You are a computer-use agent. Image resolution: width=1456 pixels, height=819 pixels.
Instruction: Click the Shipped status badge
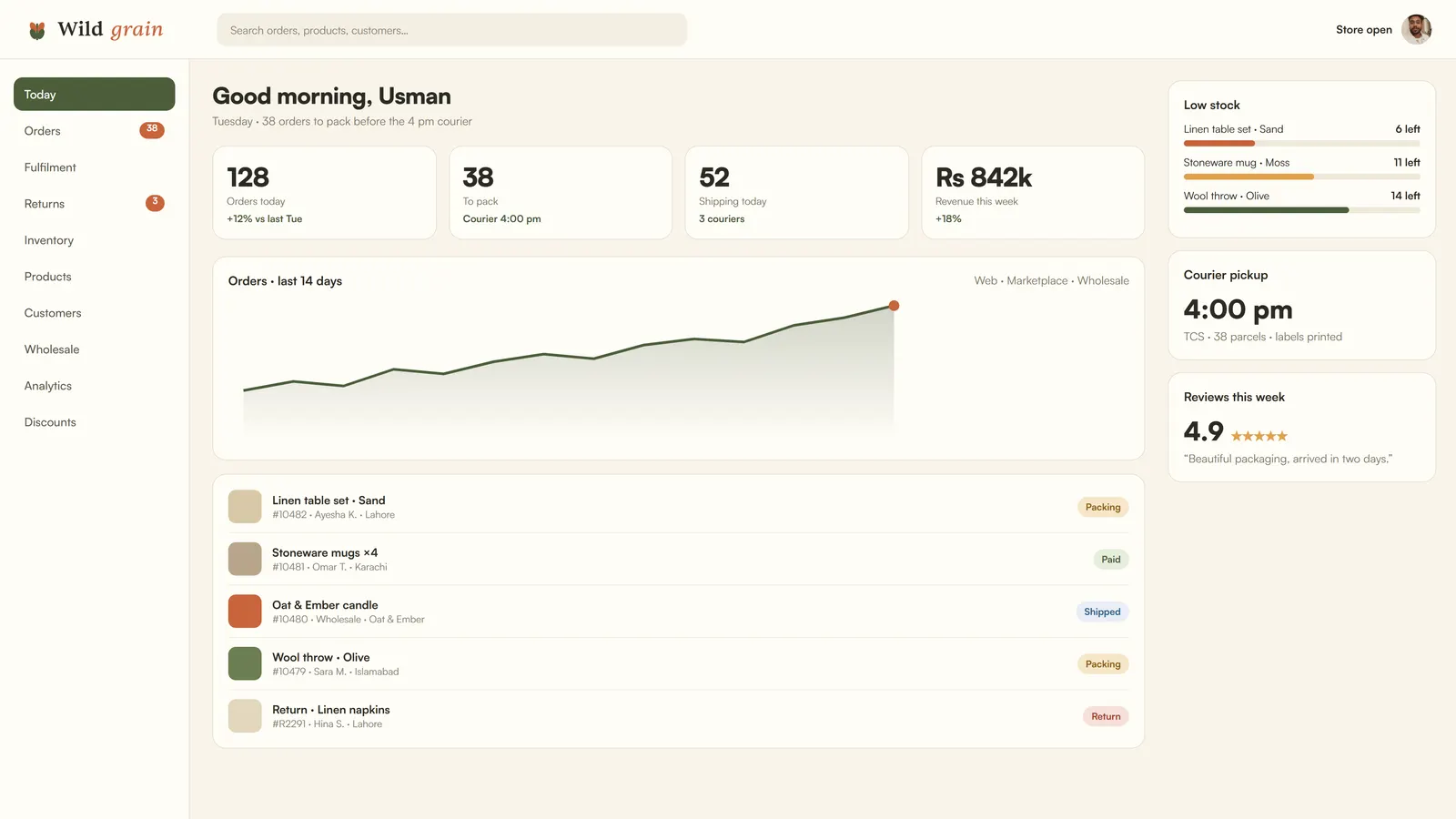click(x=1102, y=612)
